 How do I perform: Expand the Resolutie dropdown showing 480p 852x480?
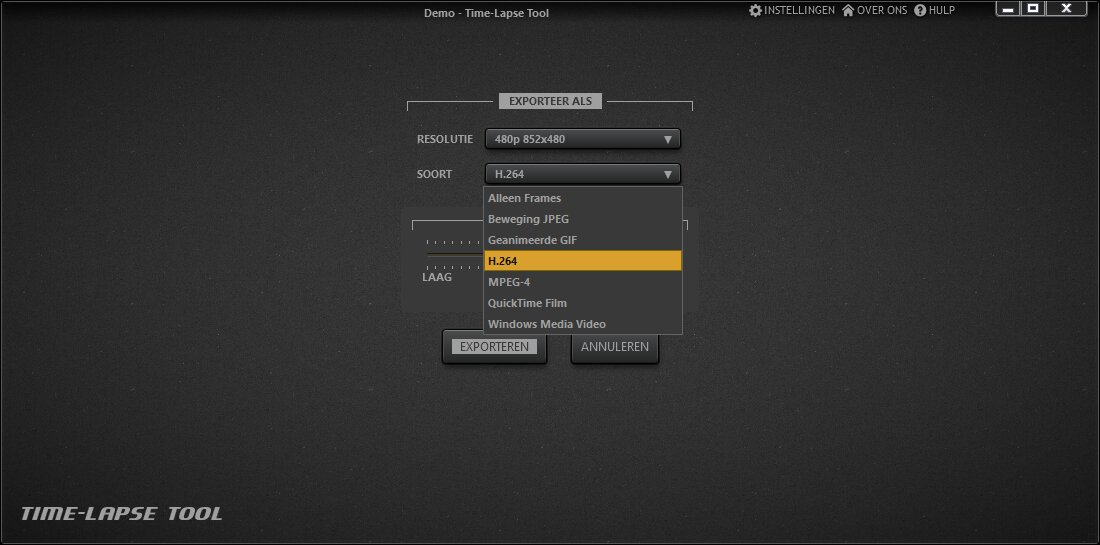point(582,139)
